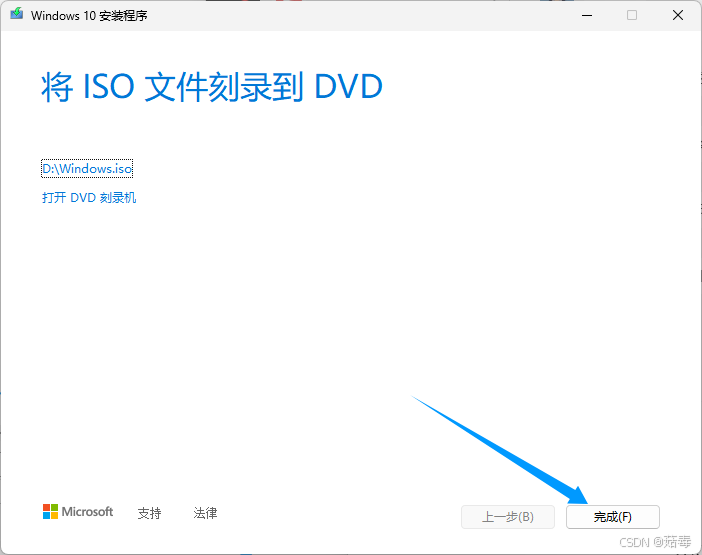
Task: Click the 上一步(B) back button
Action: pyautogui.click(x=508, y=517)
